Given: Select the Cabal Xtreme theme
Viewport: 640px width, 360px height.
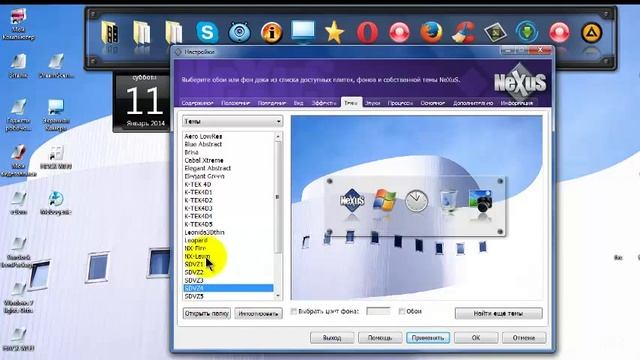Looking at the screenshot, I should pyautogui.click(x=204, y=160).
